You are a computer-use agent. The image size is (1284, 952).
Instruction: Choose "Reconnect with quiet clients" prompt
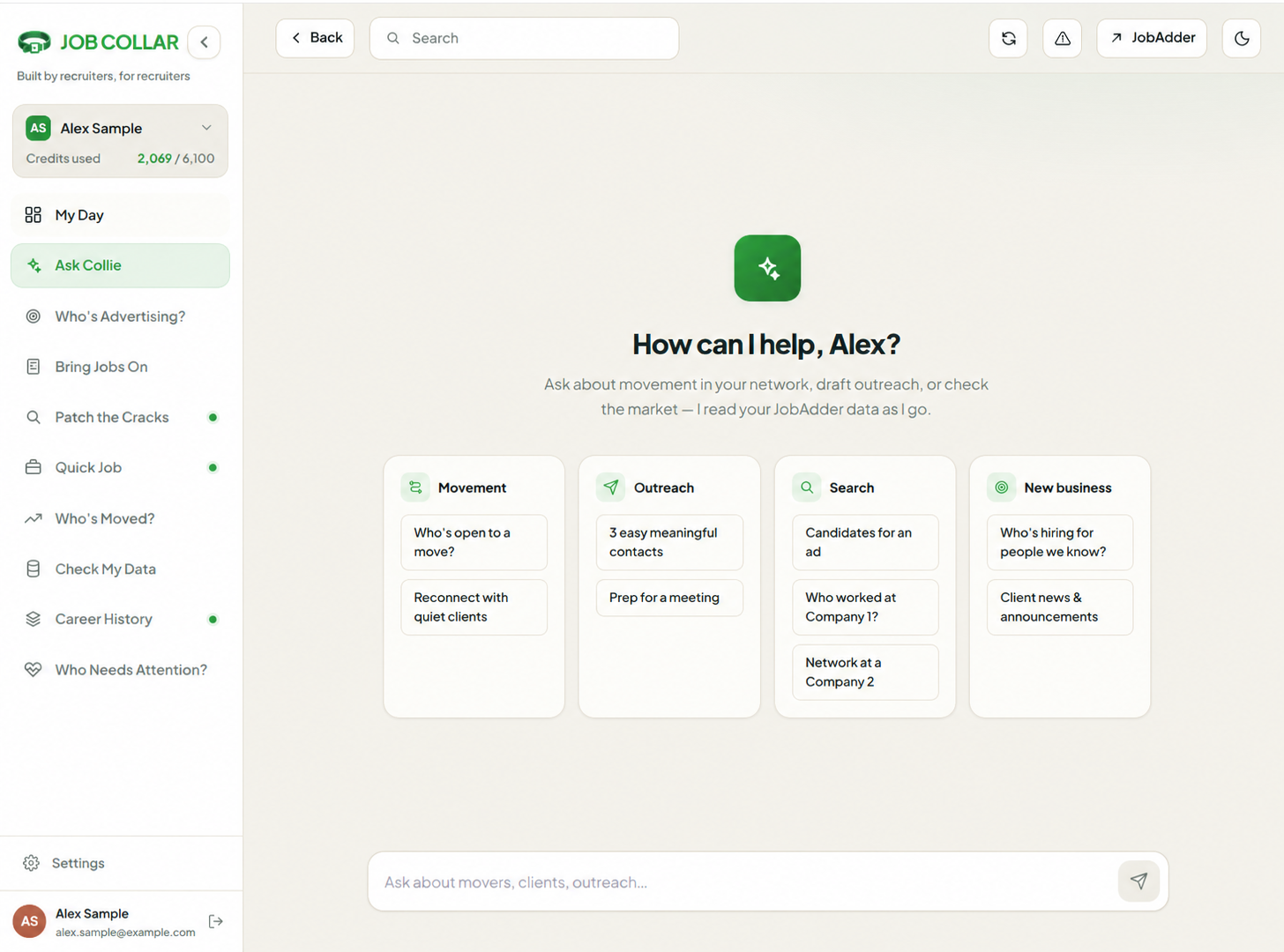474,607
